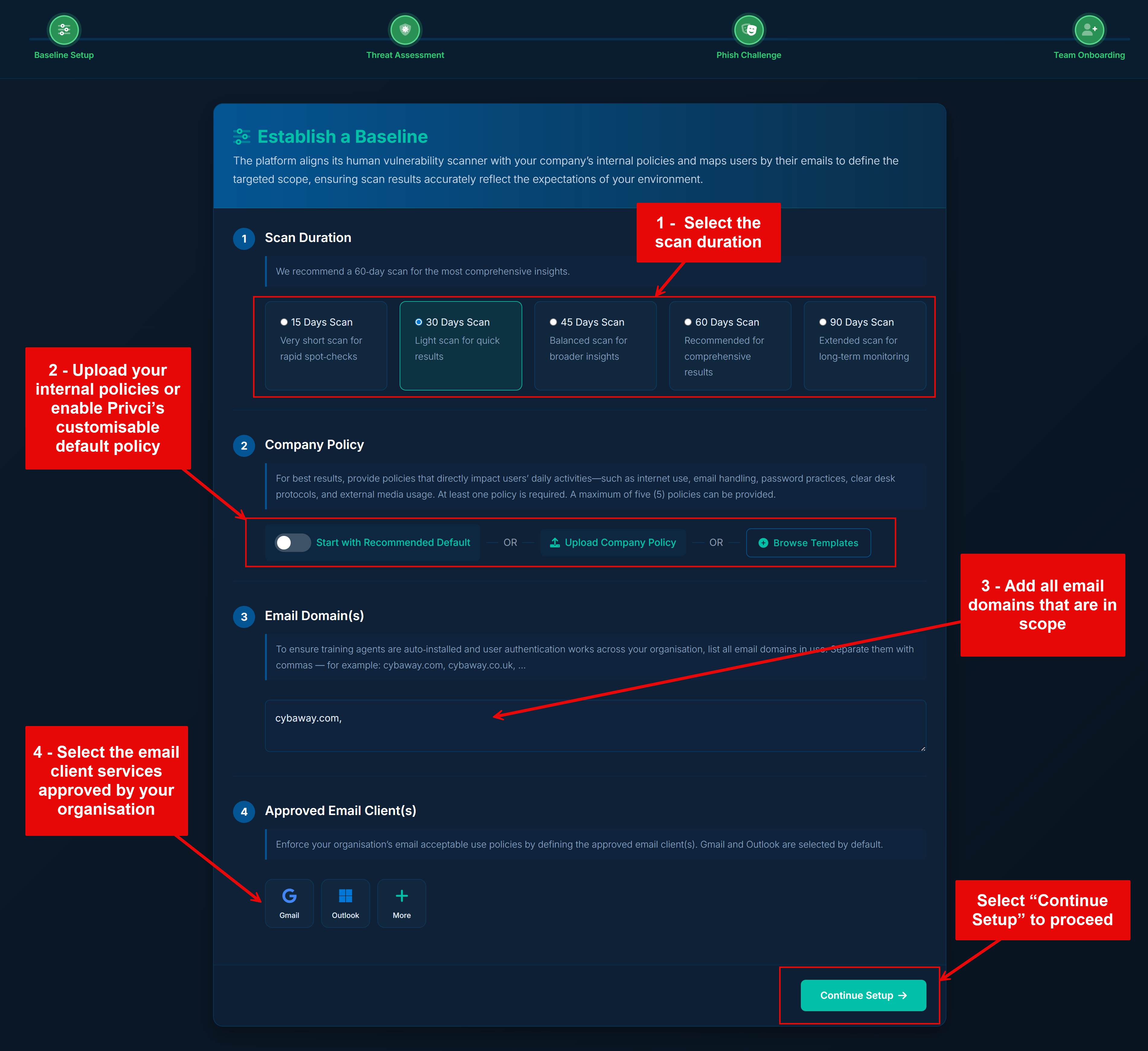Select the 60 Days Scan radio button
The height and width of the screenshot is (1051, 1148).
pyautogui.click(x=688, y=322)
